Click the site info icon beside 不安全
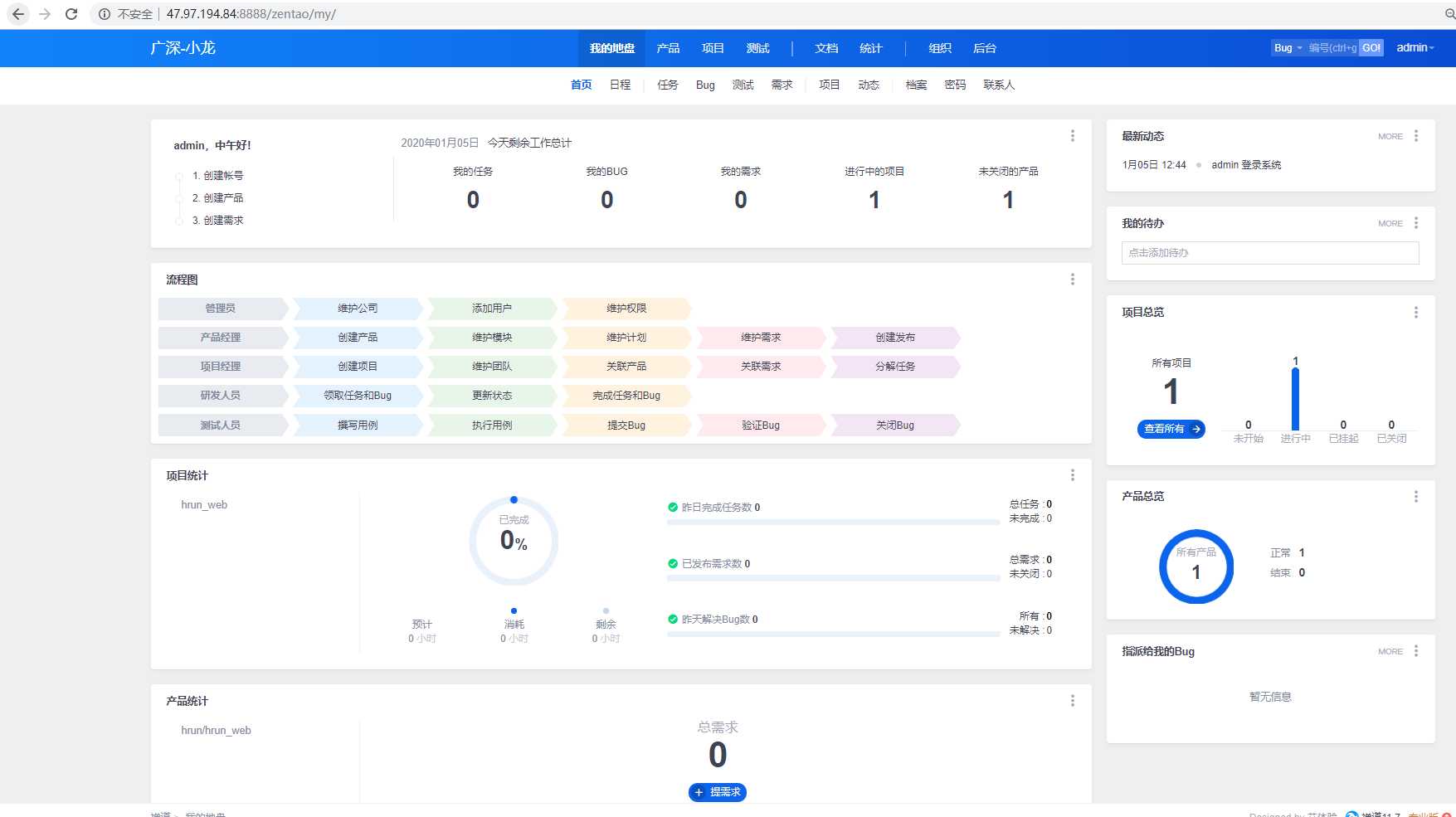This screenshot has height=817, width=1456. click(105, 14)
